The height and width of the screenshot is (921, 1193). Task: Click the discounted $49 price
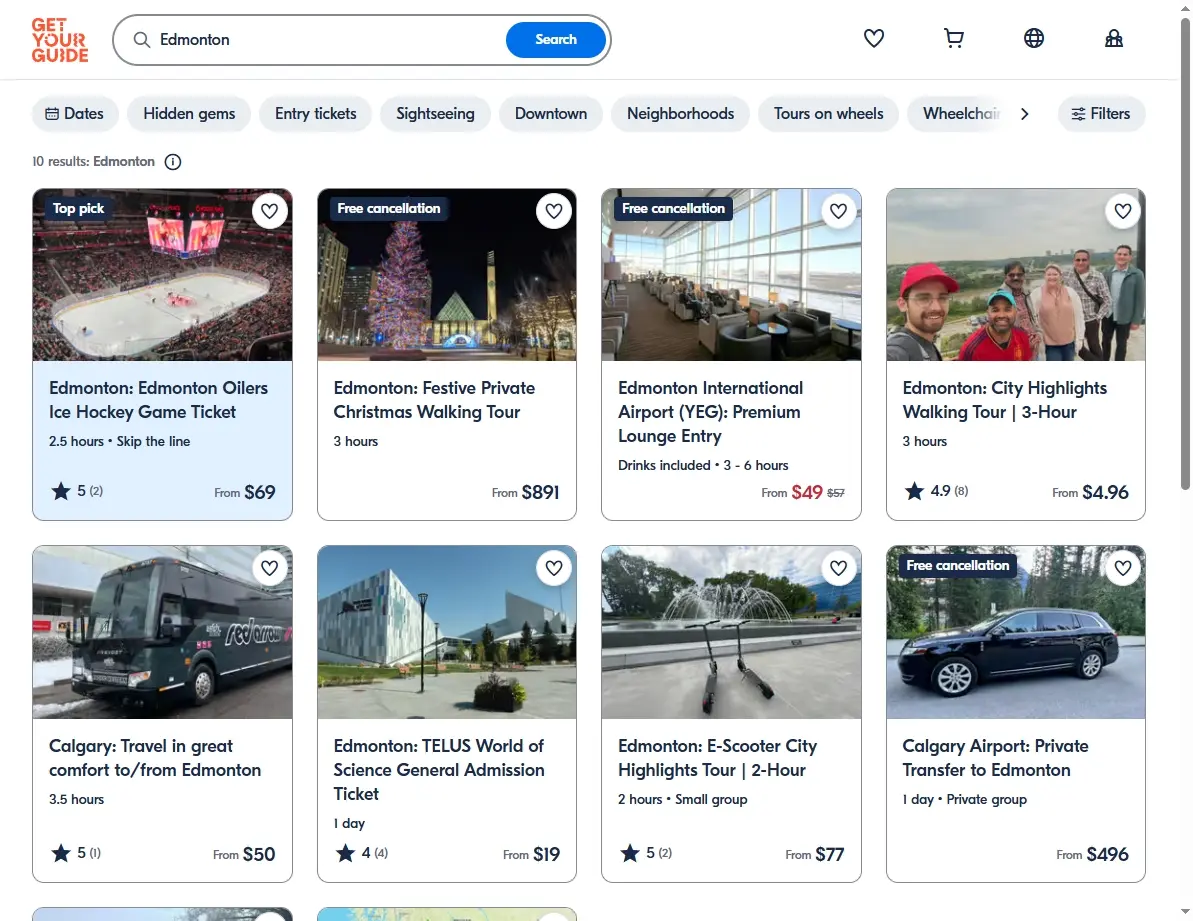pyautogui.click(x=806, y=492)
